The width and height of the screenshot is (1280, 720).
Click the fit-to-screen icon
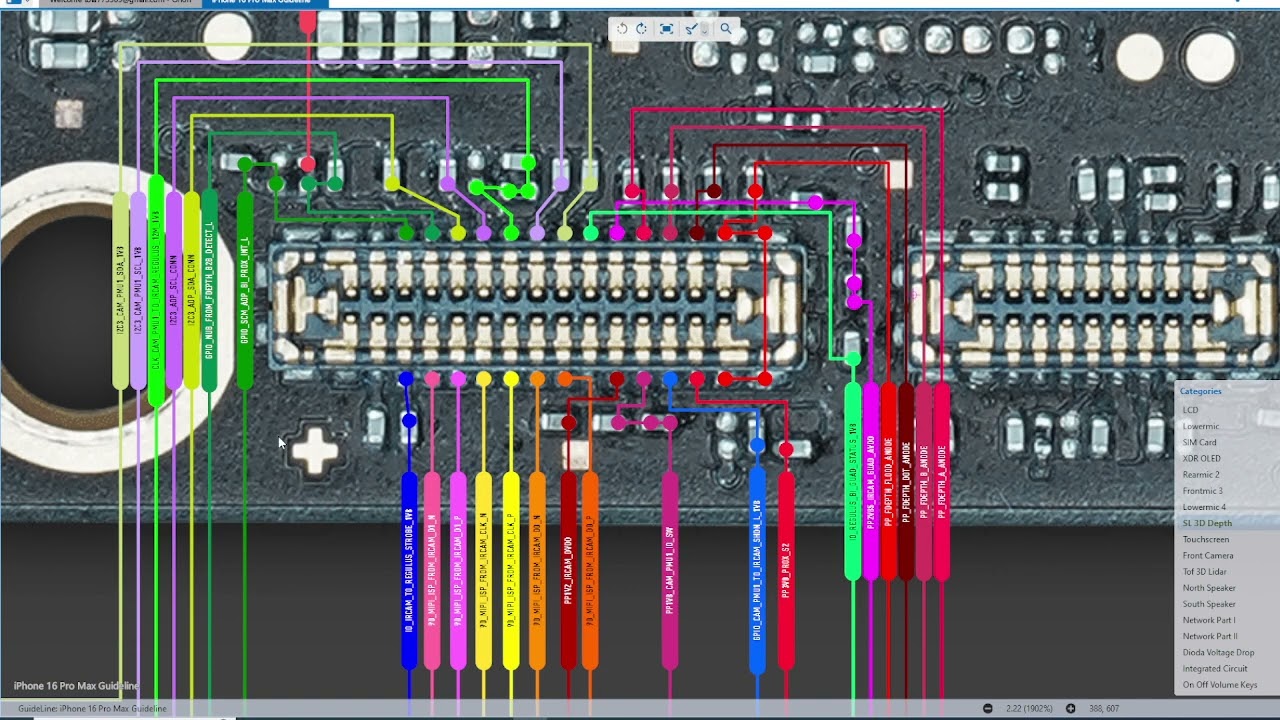[x=666, y=29]
